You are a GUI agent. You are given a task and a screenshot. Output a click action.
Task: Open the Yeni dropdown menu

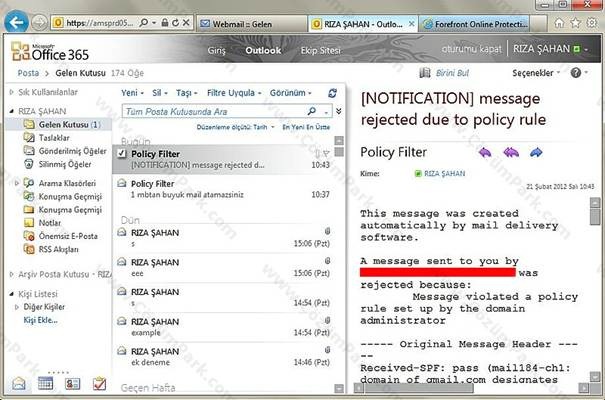point(132,93)
